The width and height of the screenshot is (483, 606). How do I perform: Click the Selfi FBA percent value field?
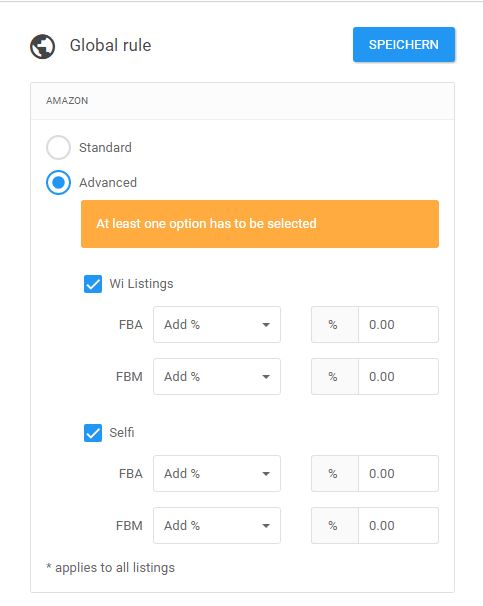[x=398, y=473]
